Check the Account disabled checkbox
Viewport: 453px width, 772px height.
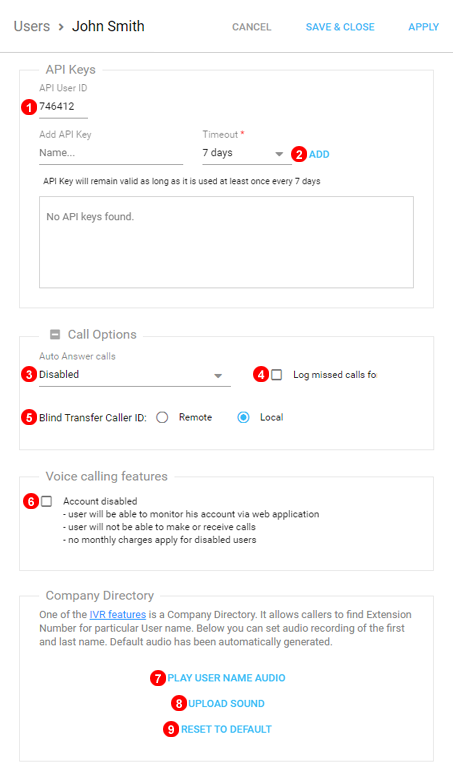[46, 501]
